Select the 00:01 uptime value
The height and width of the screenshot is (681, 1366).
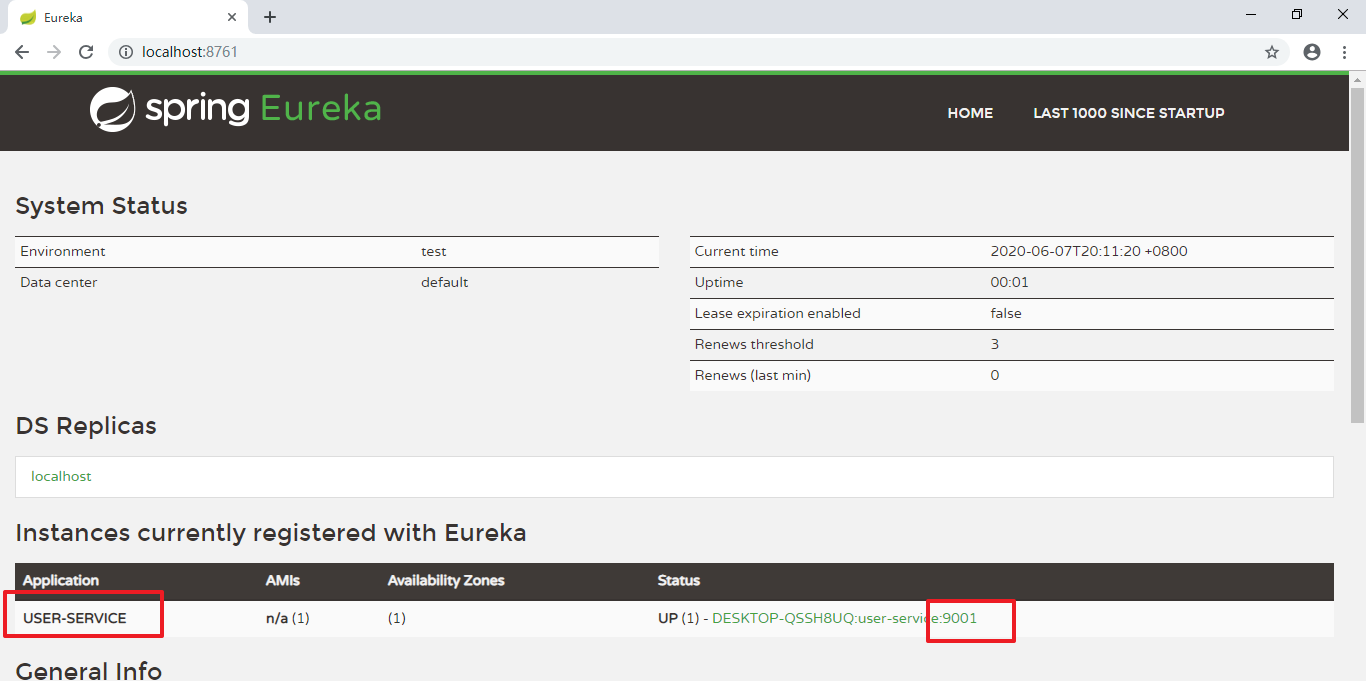tap(1010, 282)
